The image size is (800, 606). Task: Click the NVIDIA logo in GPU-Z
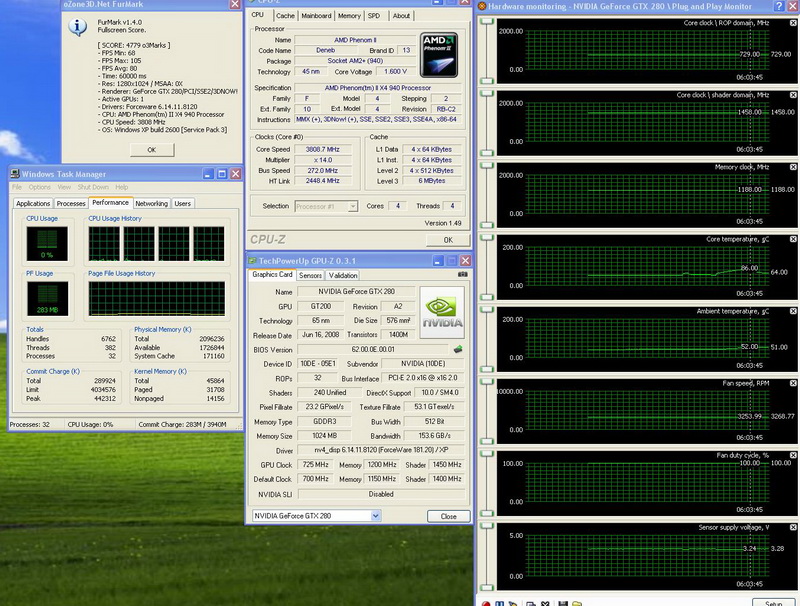point(442,312)
